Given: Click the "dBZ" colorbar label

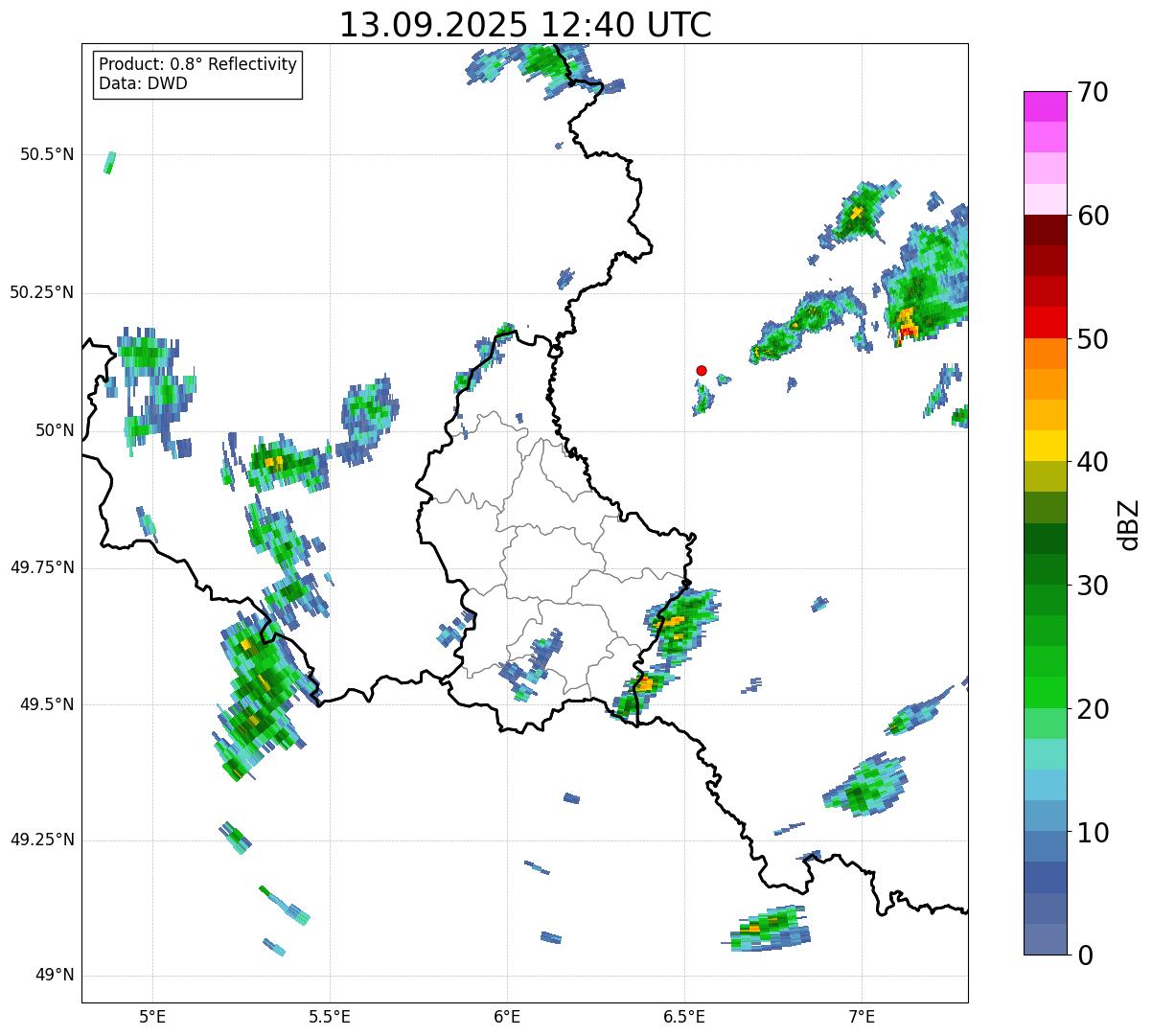Looking at the screenshot, I should 1129,523.
